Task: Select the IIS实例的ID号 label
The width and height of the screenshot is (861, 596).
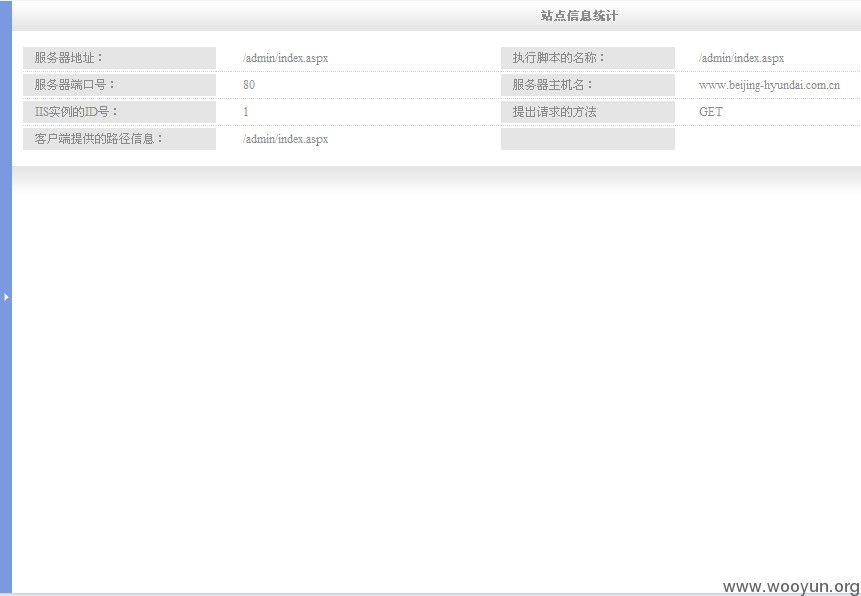Action: click(77, 112)
